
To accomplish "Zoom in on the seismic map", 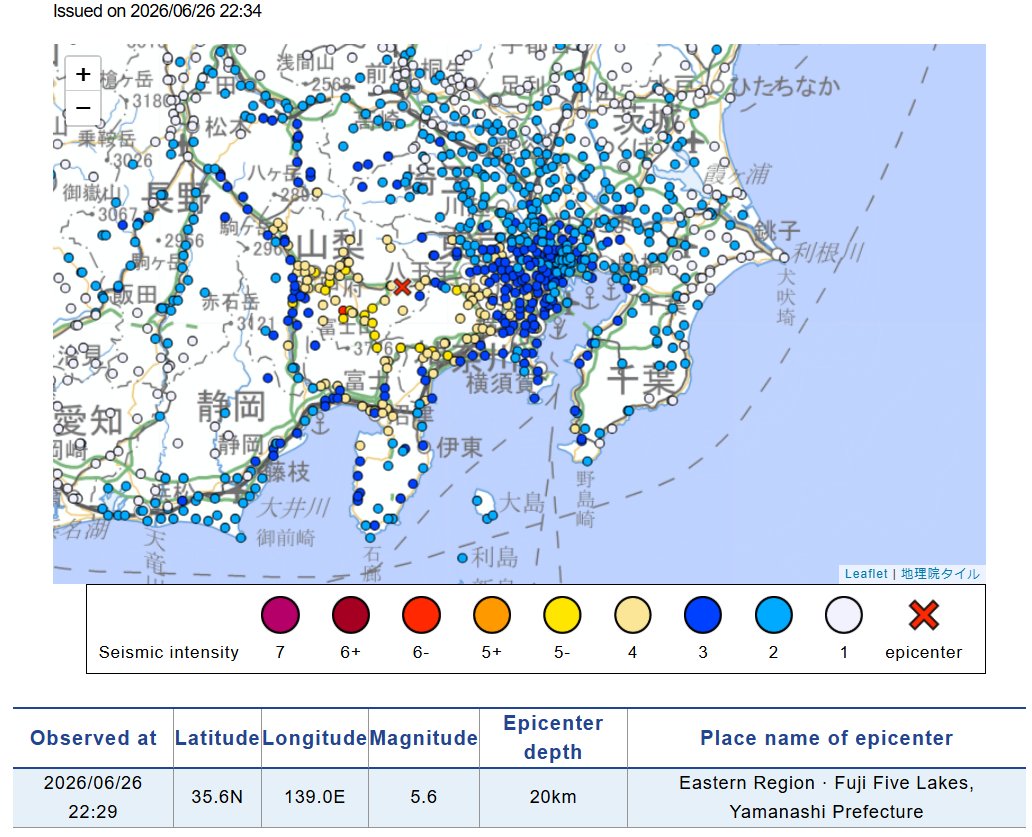I will [83, 74].
